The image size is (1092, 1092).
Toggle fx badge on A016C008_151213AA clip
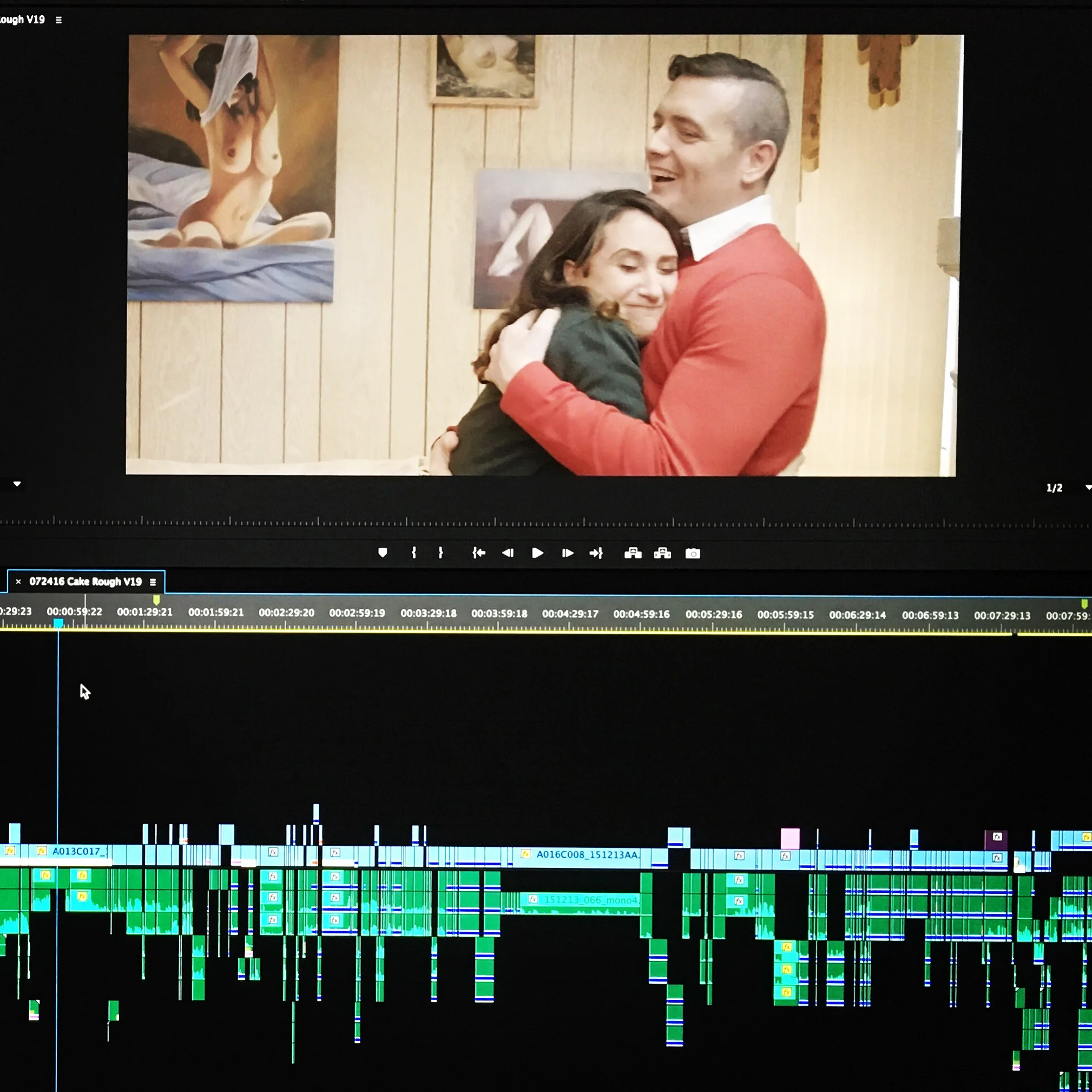525,854
